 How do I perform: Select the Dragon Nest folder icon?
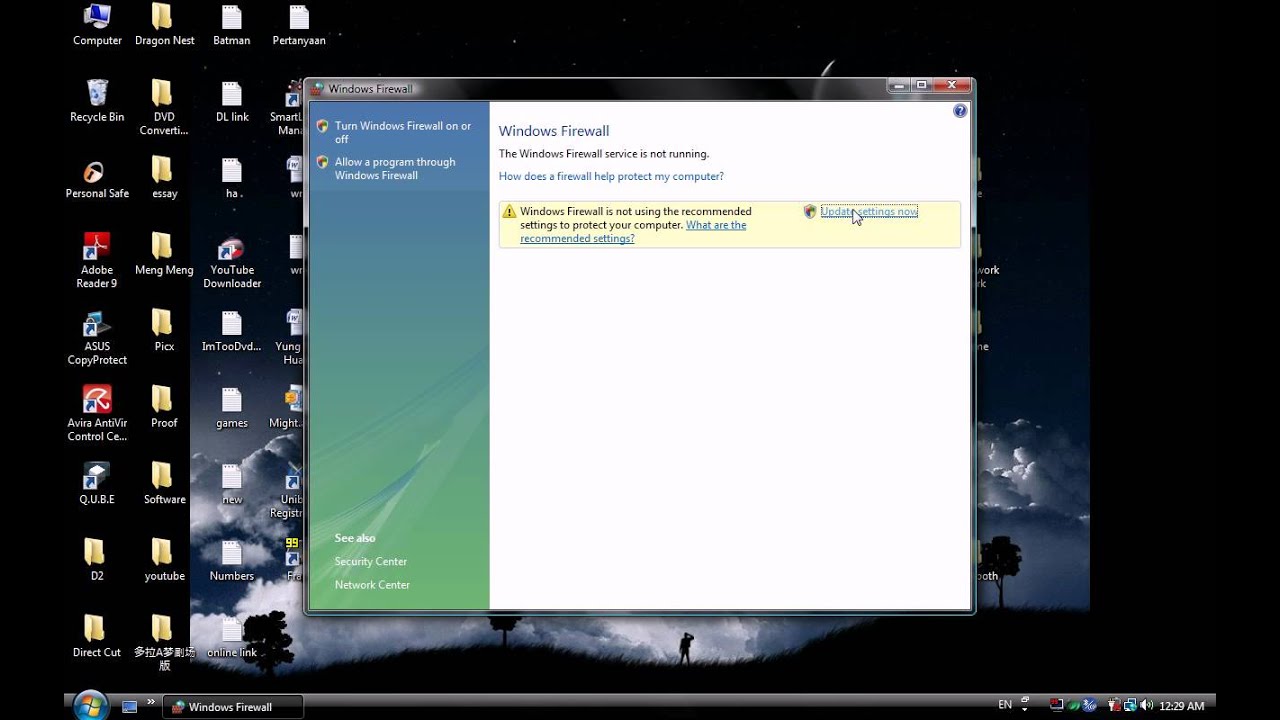(x=164, y=25)
